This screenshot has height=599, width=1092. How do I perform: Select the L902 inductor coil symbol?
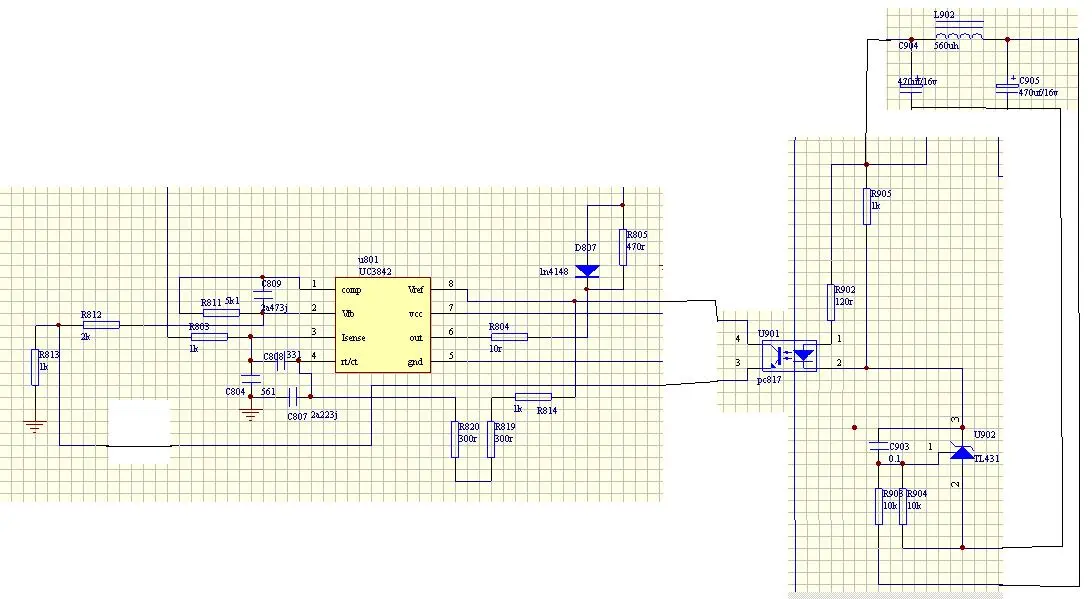click(x=959, y=32)
